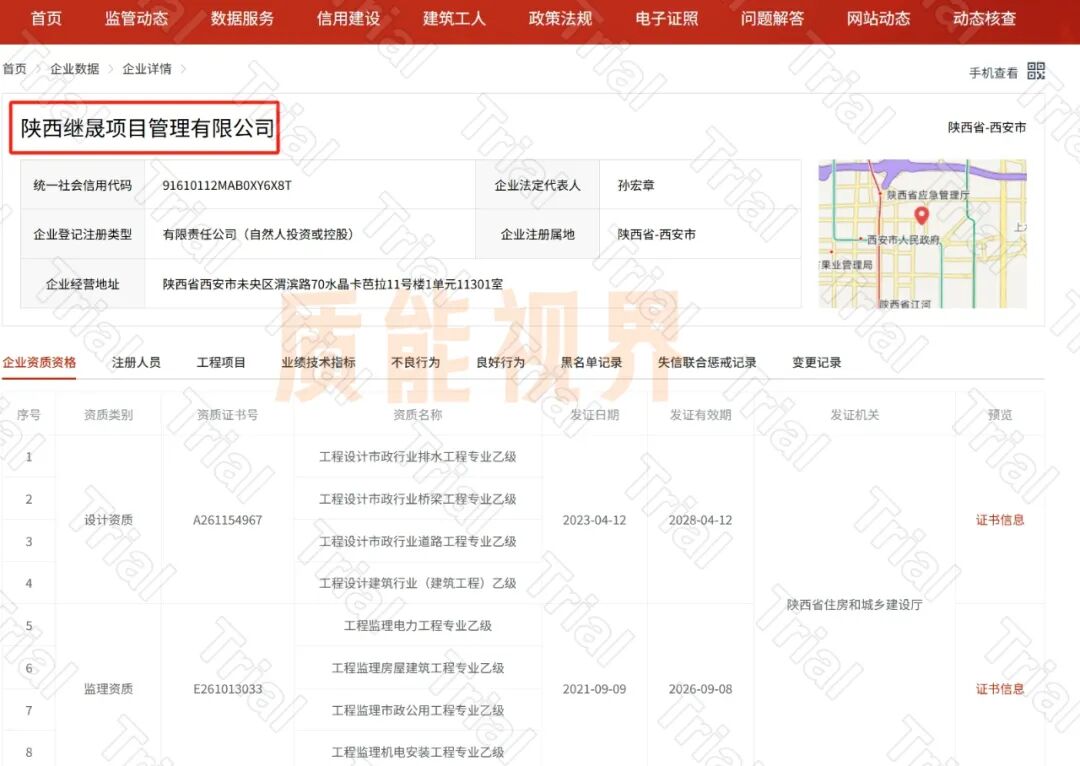Screen dimensions: 1080x766
Task: Switch to the 工程项目 tab
Action: (x=221, y=362)
